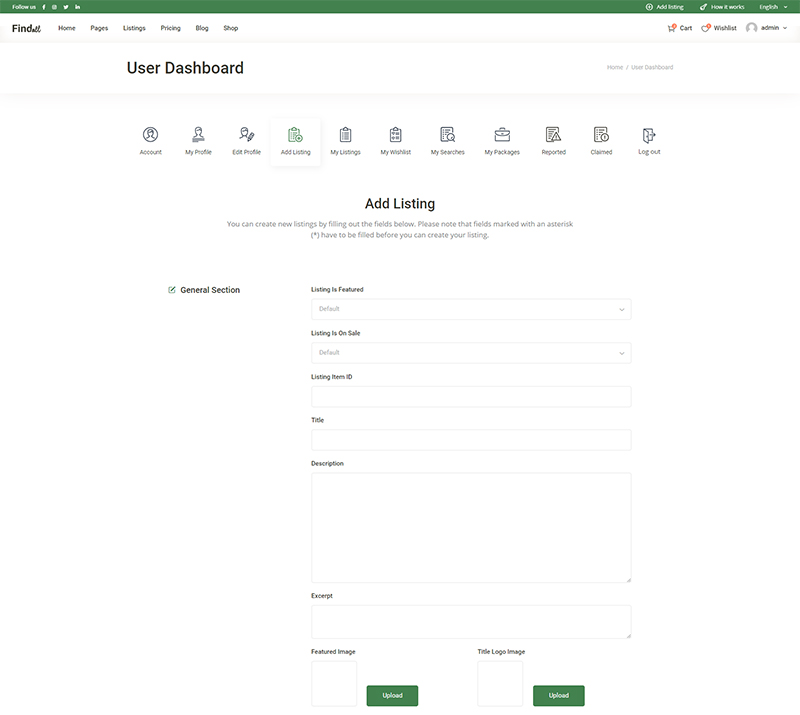Open the Pricing menu item

pos(170,28)
